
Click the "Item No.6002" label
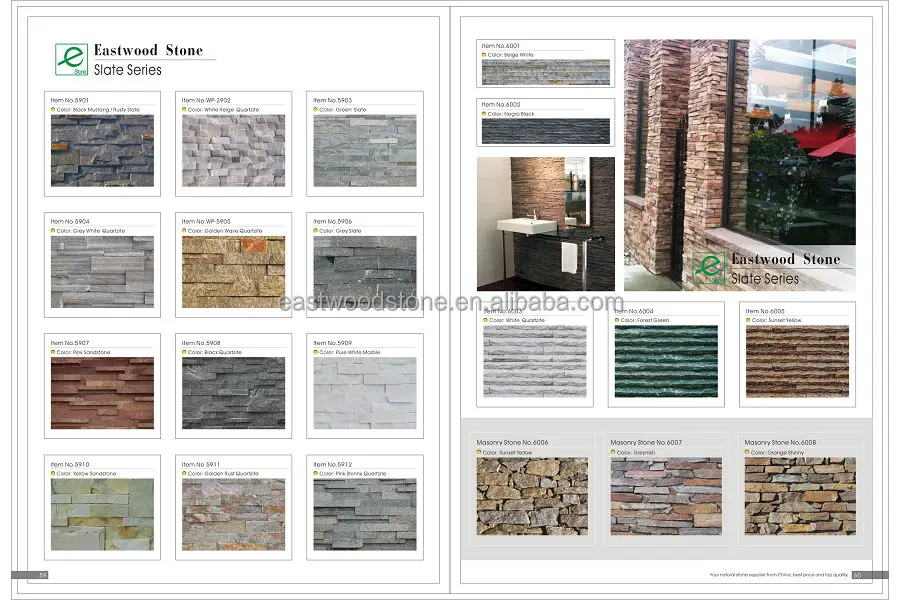[x=501, y=104]
